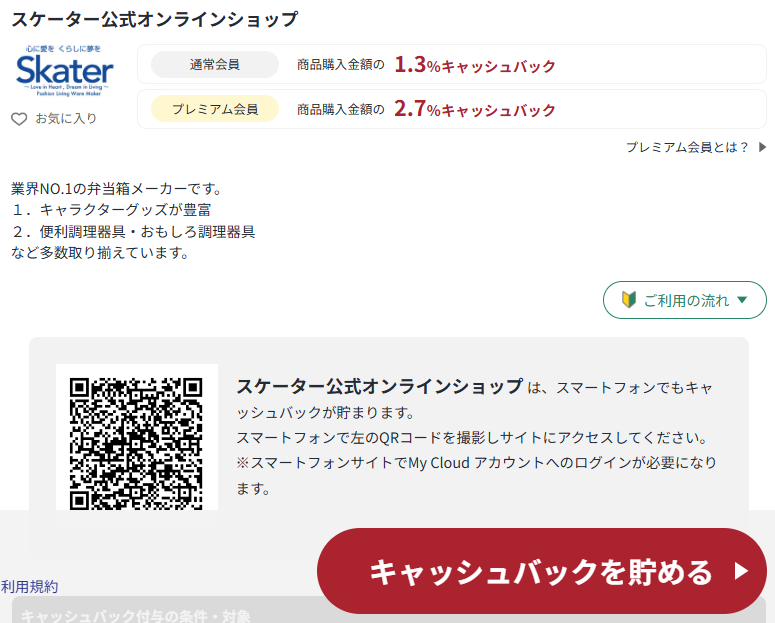This screenshot has width=775, height=623.
Task: Click the triangle arrow beside プレミアム会員とは？
Action: (762, 147)
